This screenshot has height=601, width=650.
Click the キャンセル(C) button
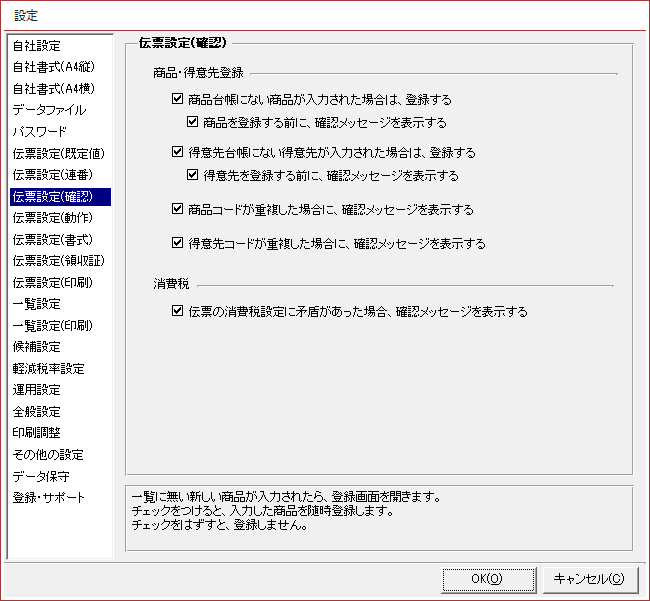[588, 578]
